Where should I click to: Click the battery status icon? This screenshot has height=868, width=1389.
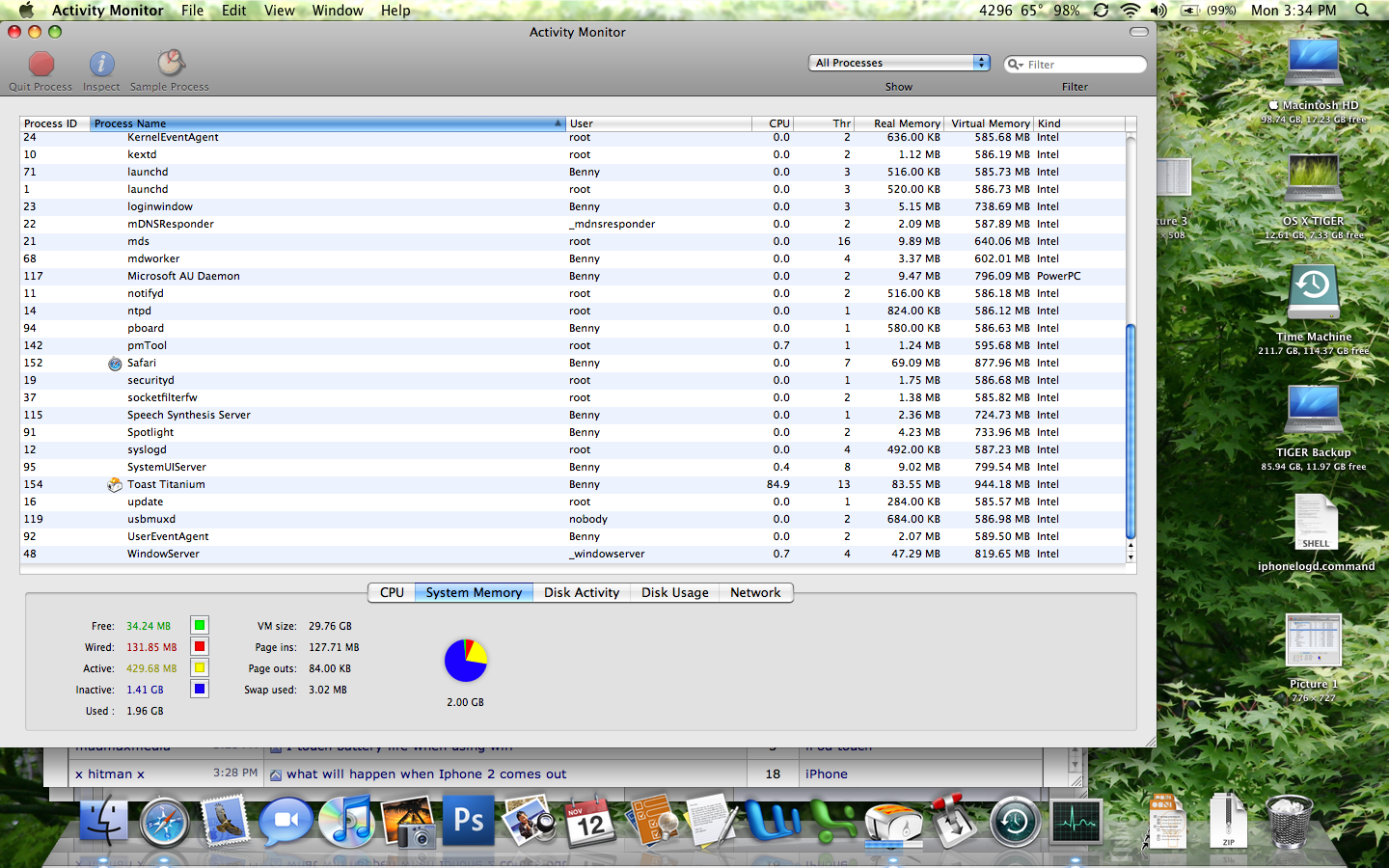[x=1190, y=11]
